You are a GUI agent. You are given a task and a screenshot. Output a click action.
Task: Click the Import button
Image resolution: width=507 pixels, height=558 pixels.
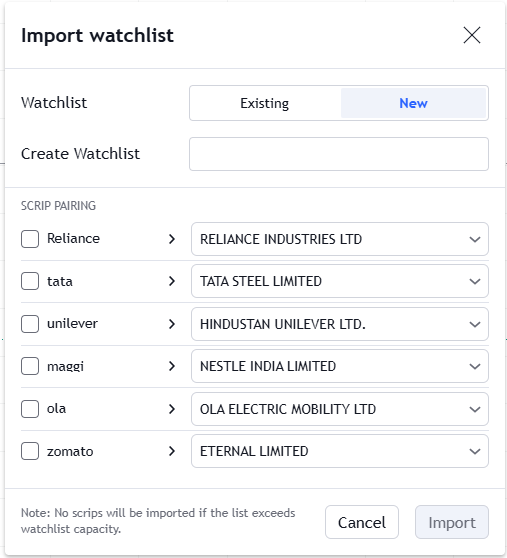pyautogui.click(x=452, y=522)
